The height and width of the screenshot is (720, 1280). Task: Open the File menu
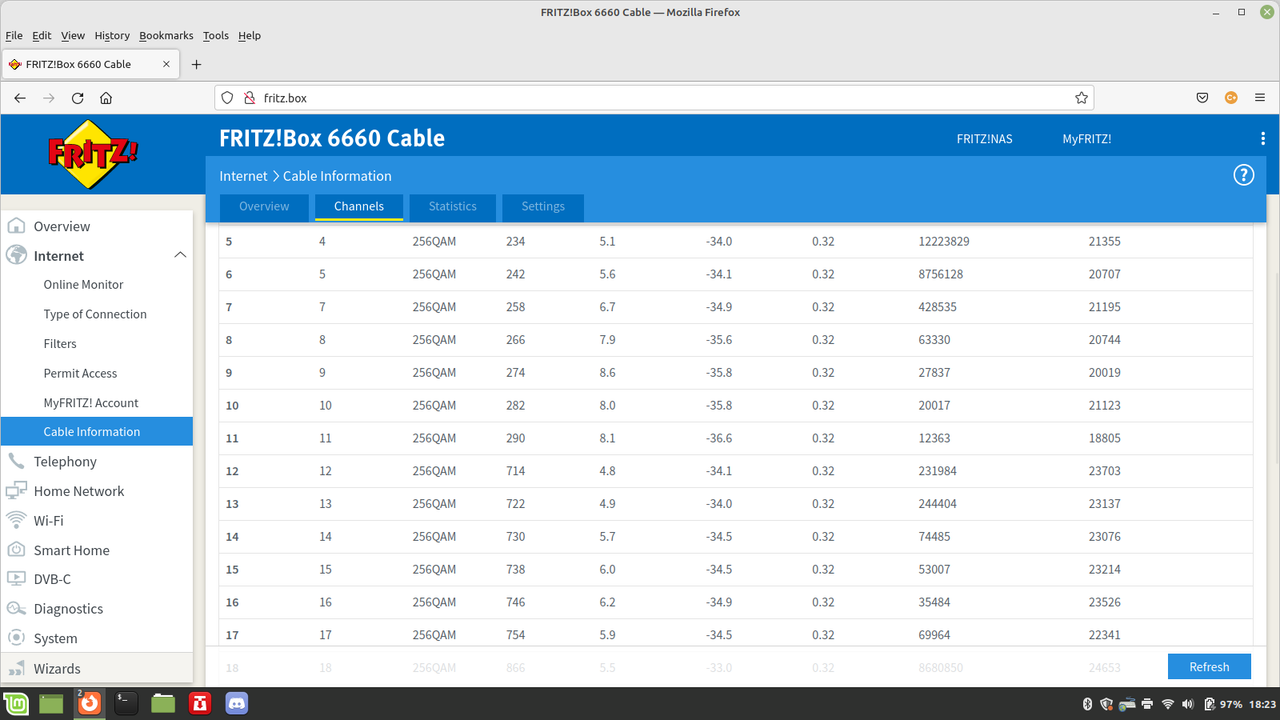pos(14,35)
